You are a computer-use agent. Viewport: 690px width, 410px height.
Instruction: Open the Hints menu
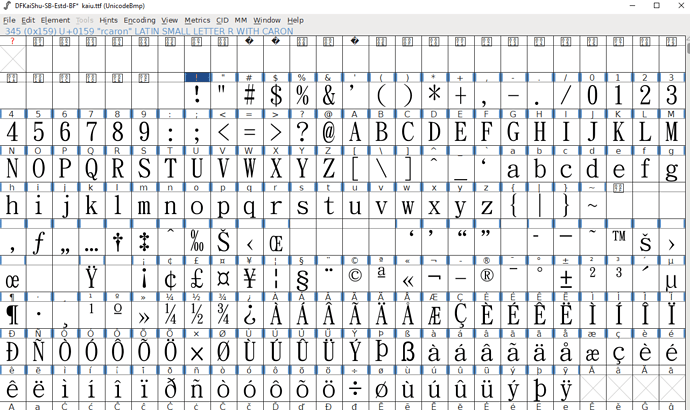(x=108, y=20)
